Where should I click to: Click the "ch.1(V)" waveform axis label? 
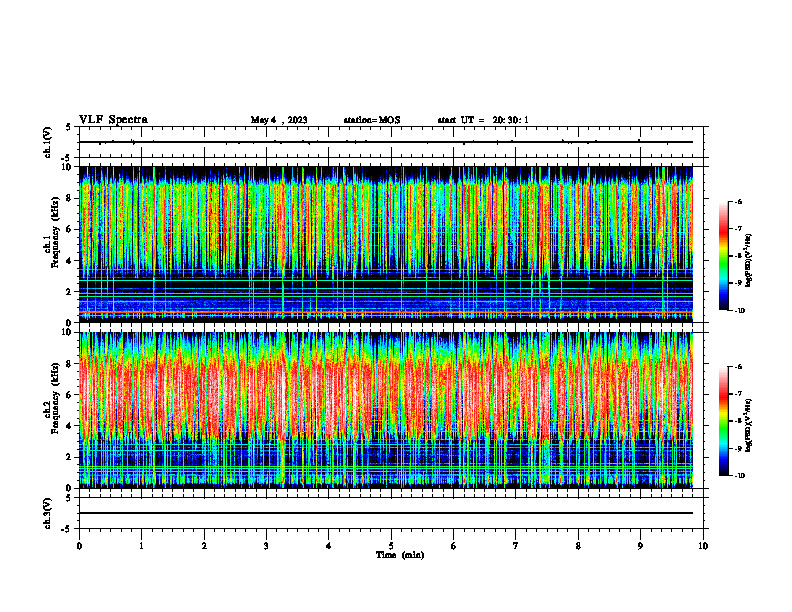coord(47,142)
